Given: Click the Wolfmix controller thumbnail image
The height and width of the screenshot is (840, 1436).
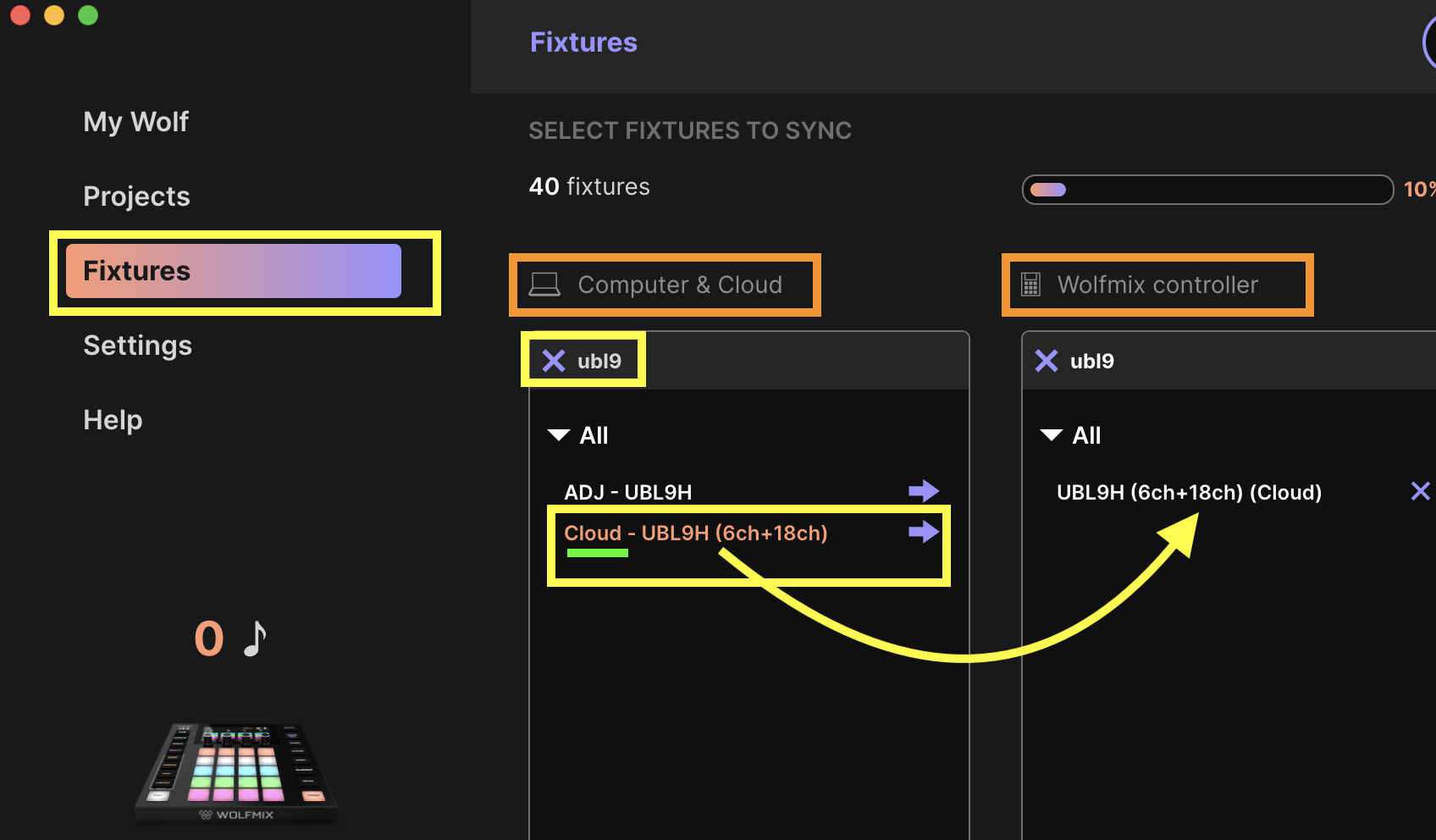Looking at the screenshot, I should (236, 772).
